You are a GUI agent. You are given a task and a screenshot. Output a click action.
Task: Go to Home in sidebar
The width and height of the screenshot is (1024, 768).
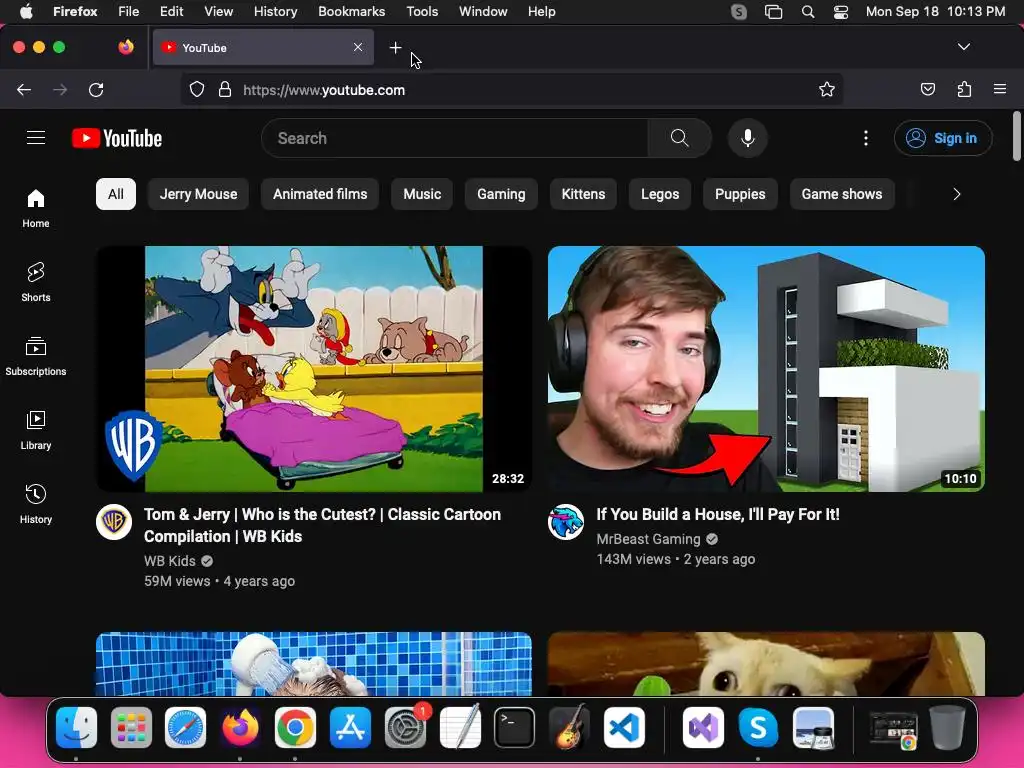[x=36, y=208]
